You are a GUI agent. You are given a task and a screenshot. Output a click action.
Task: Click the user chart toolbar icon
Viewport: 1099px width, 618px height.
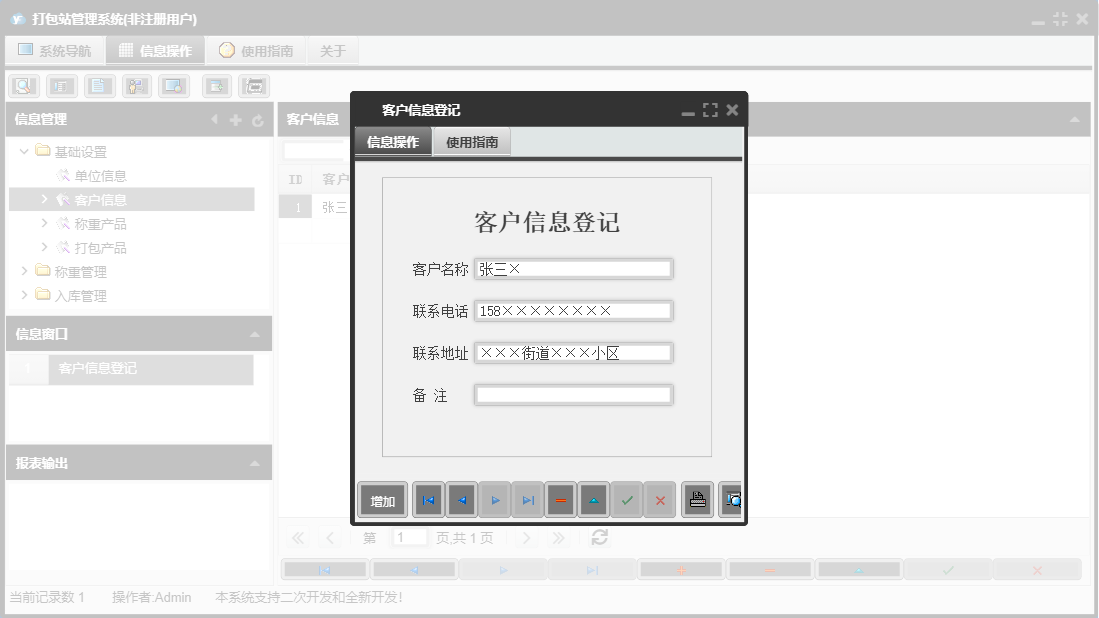[136, 86]
